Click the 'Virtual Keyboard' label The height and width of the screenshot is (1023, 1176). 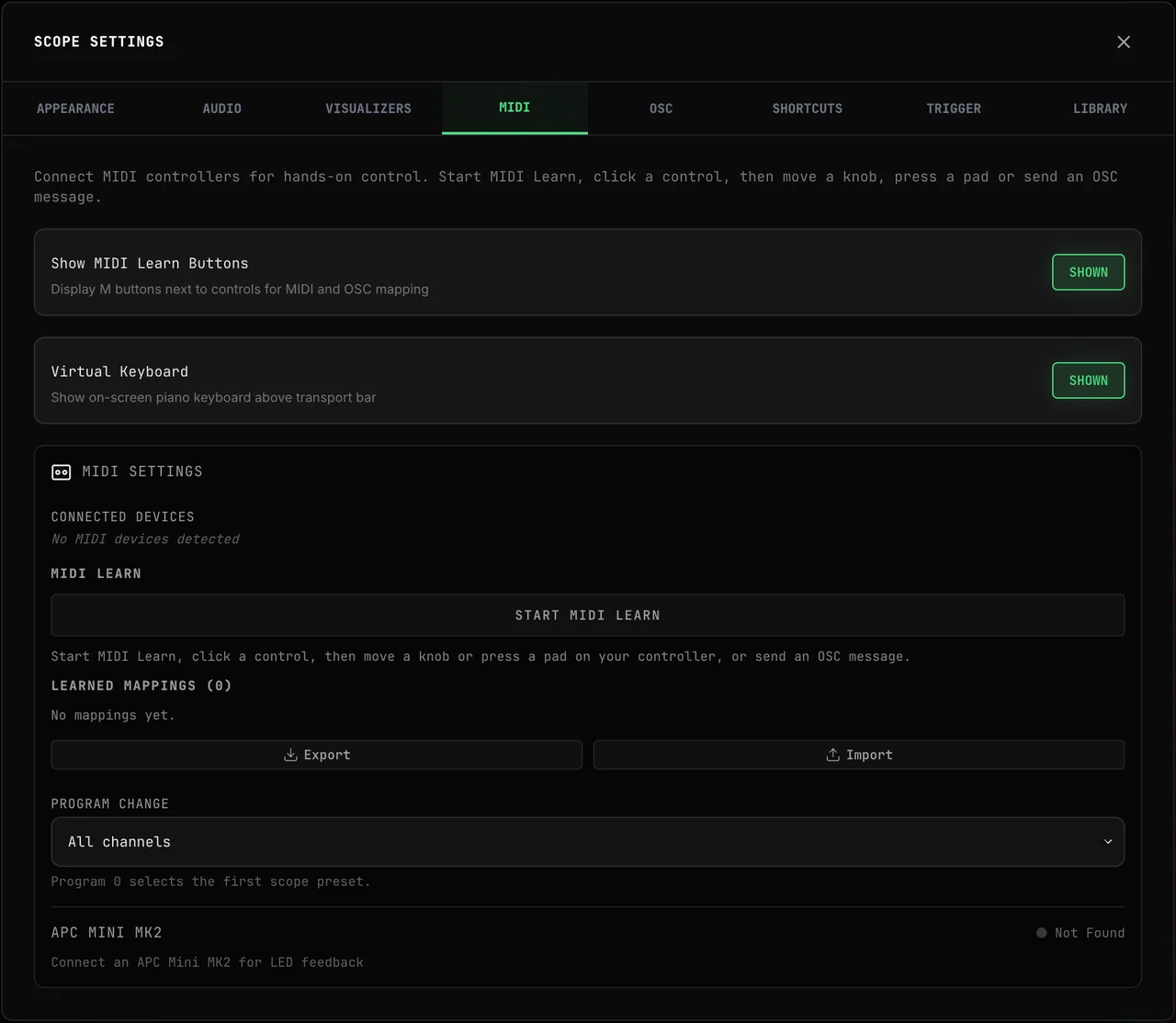point(119,371)
